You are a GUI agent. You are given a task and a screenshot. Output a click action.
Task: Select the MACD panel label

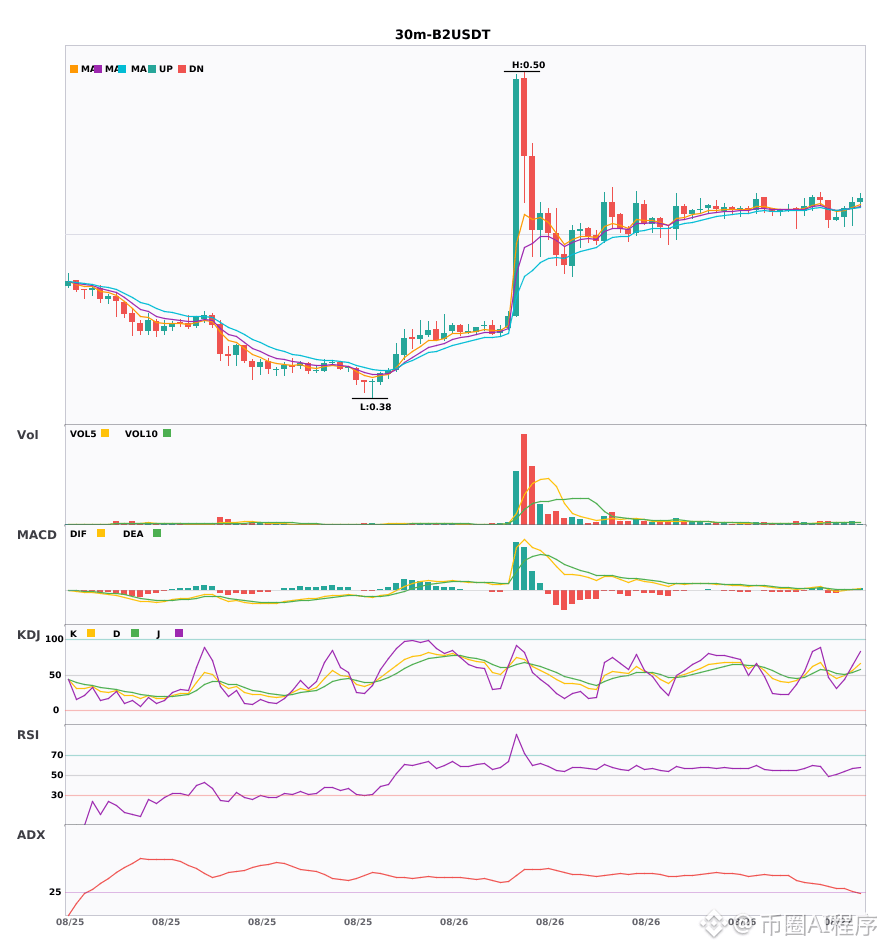tap(36, 535)
